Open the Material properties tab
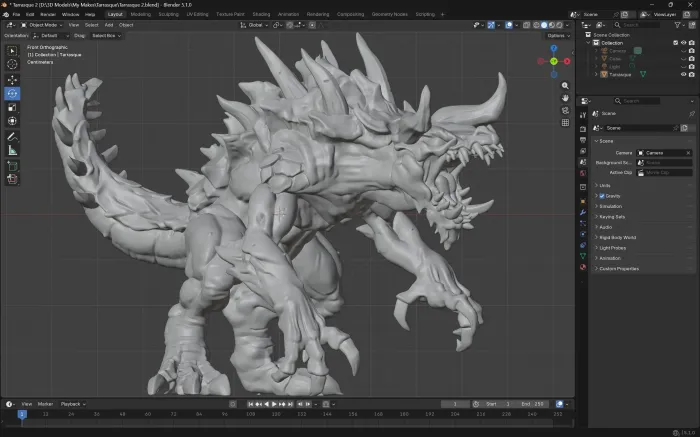700x437 pixels. pyautogui.click(x=583, y=267)
